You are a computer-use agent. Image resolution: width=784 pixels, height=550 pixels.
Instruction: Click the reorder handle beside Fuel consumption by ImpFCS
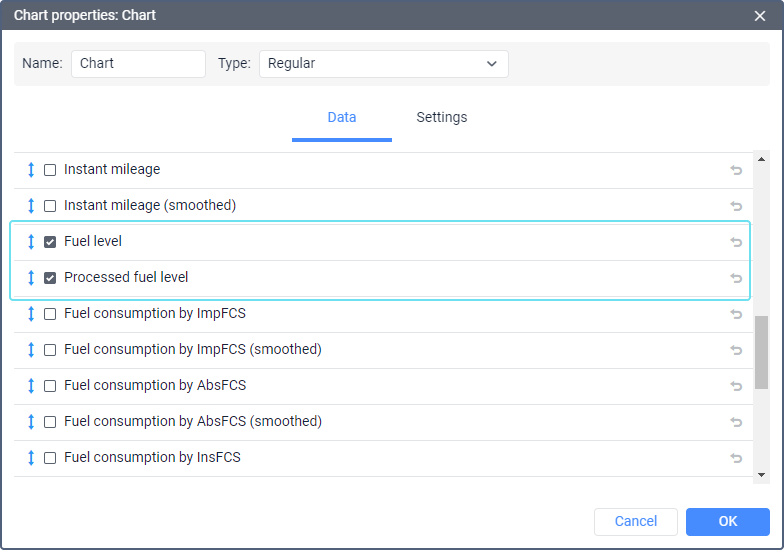click(x=31, y=314)
